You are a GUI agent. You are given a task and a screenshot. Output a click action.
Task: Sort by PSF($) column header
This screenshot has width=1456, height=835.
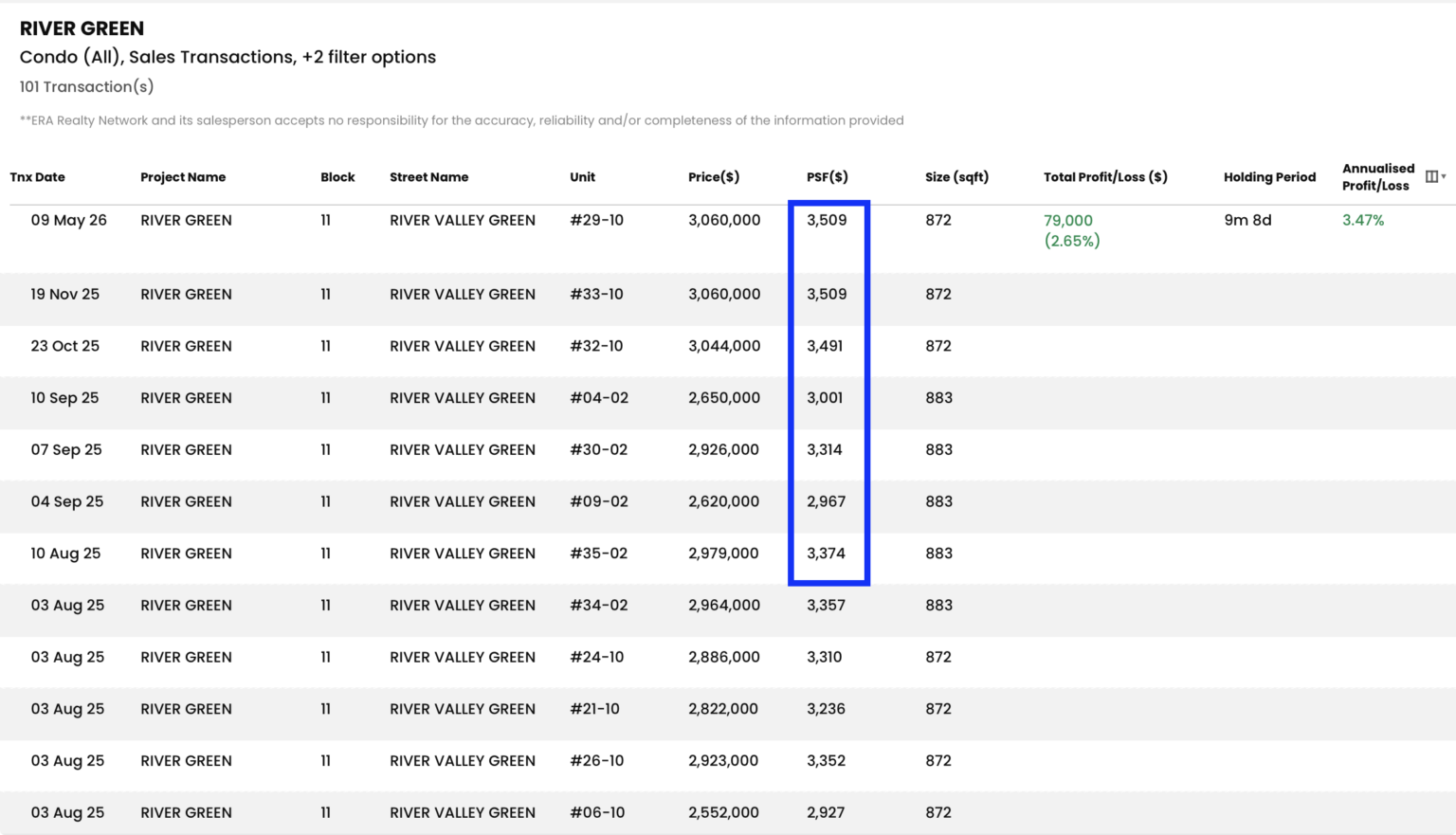(828, 177)
